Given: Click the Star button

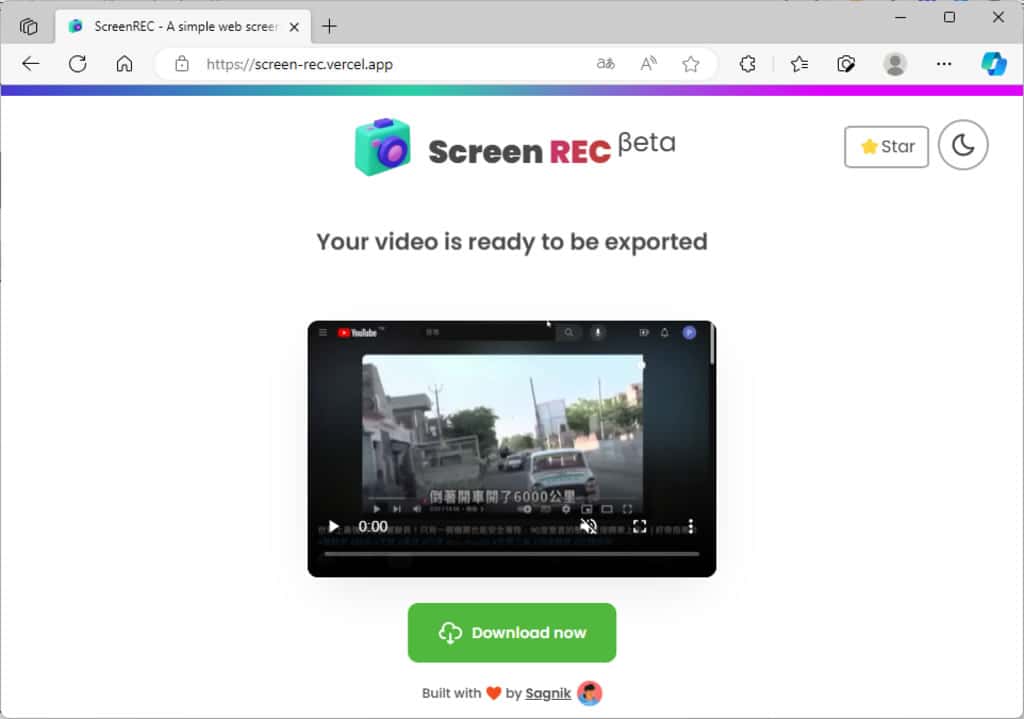Looking at the screenshot, I should (886, 146).
